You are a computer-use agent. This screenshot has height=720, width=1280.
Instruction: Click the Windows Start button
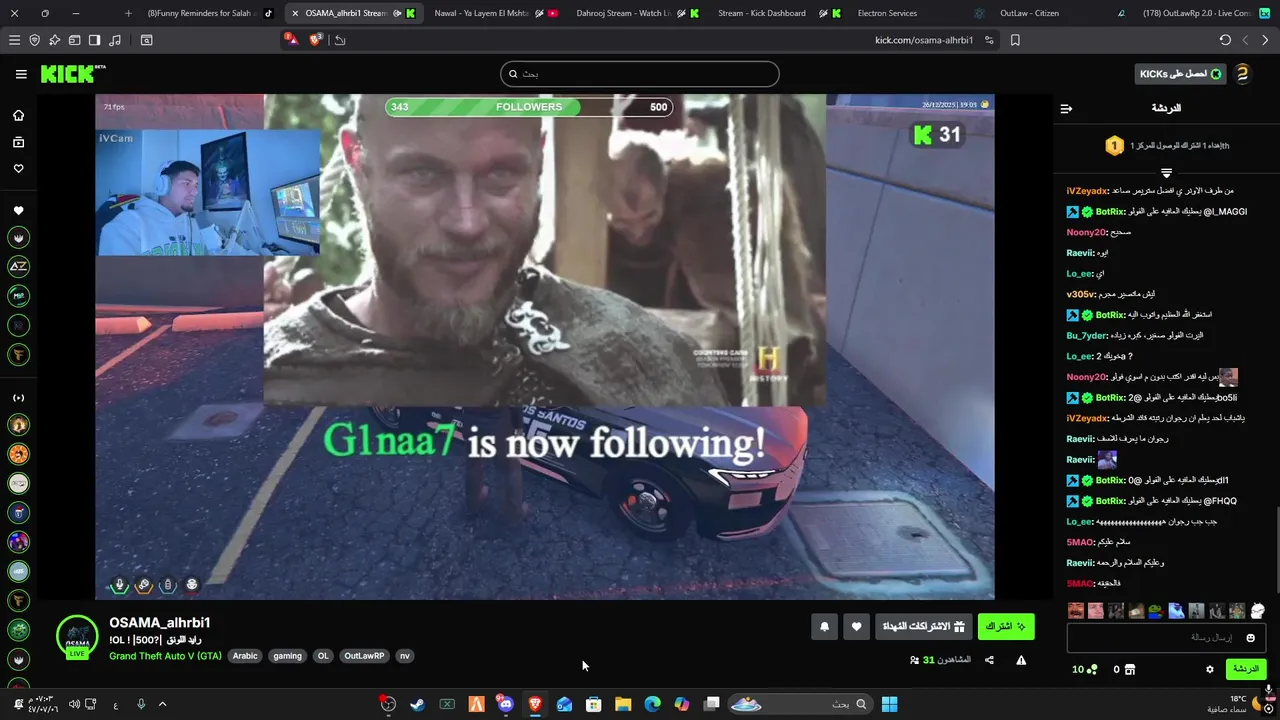[889, 704]
